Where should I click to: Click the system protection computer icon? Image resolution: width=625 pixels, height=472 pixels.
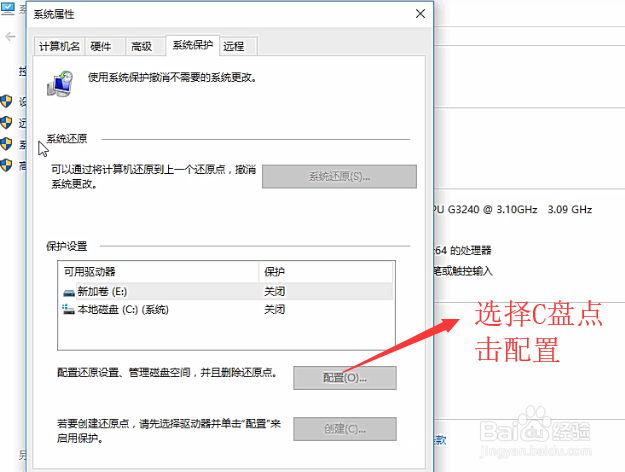[60, 84]
